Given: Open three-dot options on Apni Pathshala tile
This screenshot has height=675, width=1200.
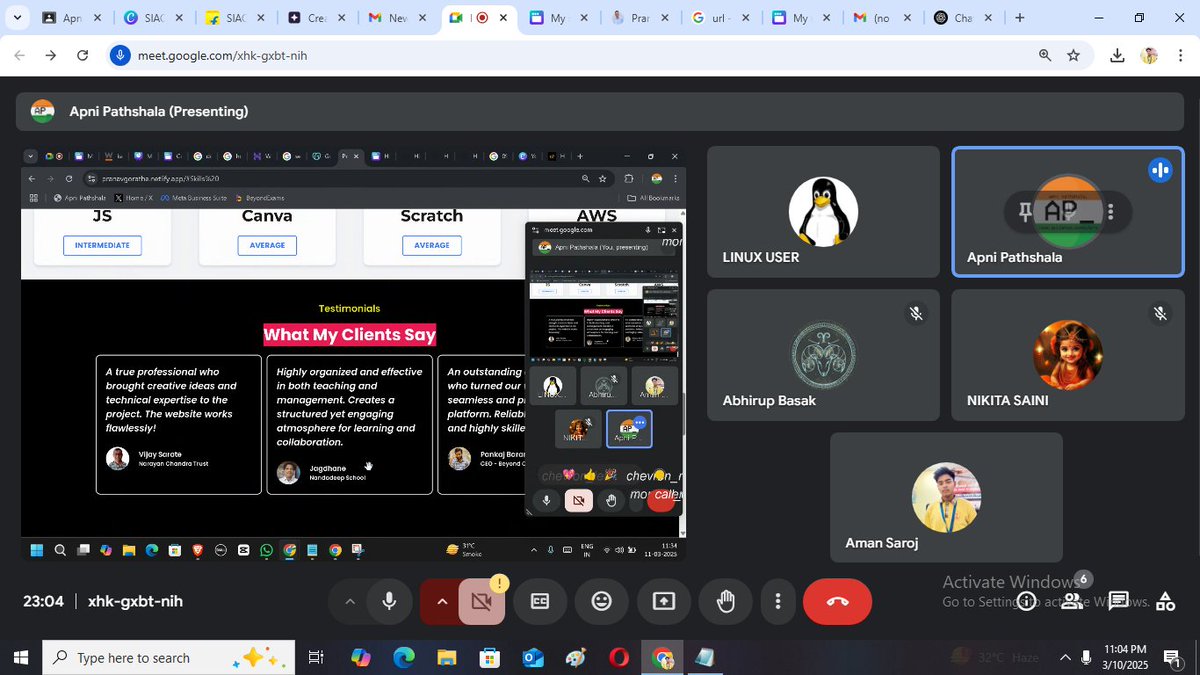Looking at the screenshot, I should point(1111,212).
